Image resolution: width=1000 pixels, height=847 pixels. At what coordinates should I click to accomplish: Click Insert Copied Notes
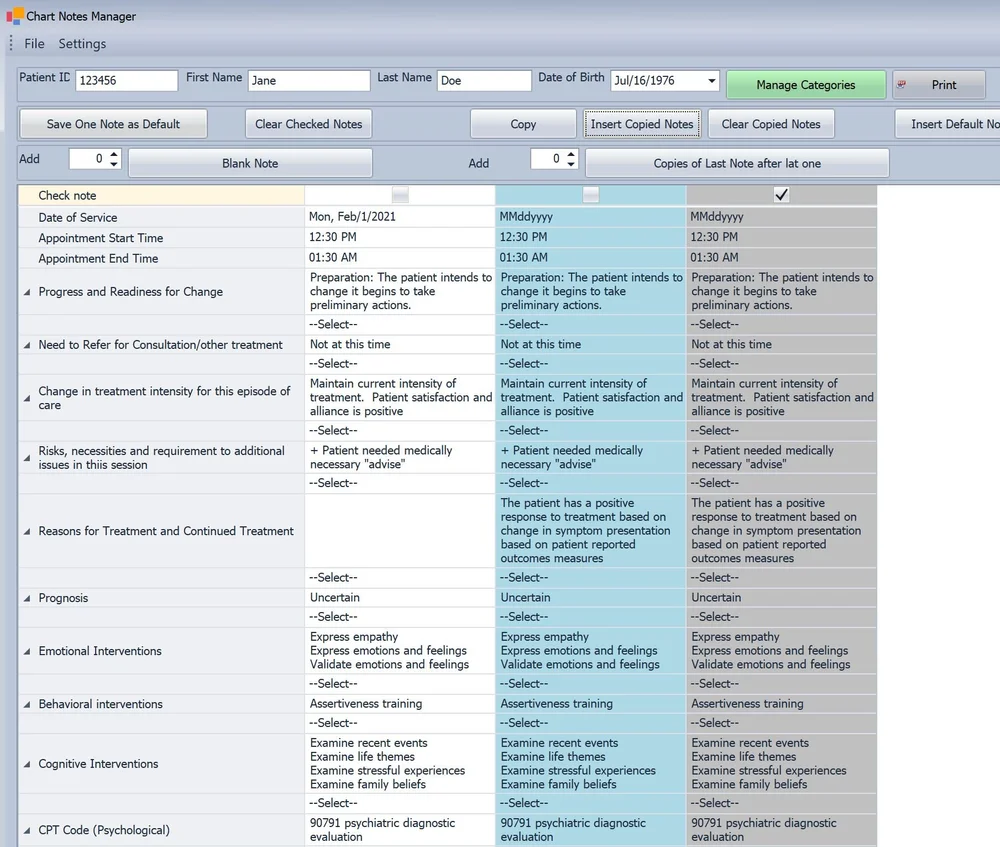[x=642, y=124]
